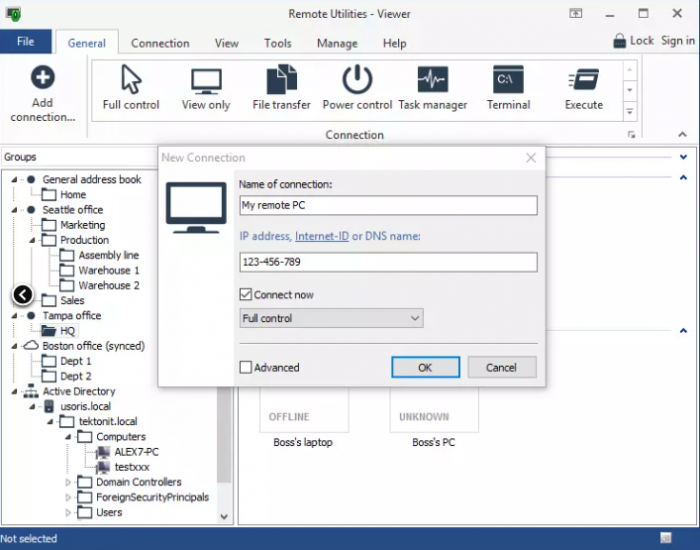This screenshot has width=700, height=550.
Task: Cancel the New Connection dialog
Action: [502, 367]
